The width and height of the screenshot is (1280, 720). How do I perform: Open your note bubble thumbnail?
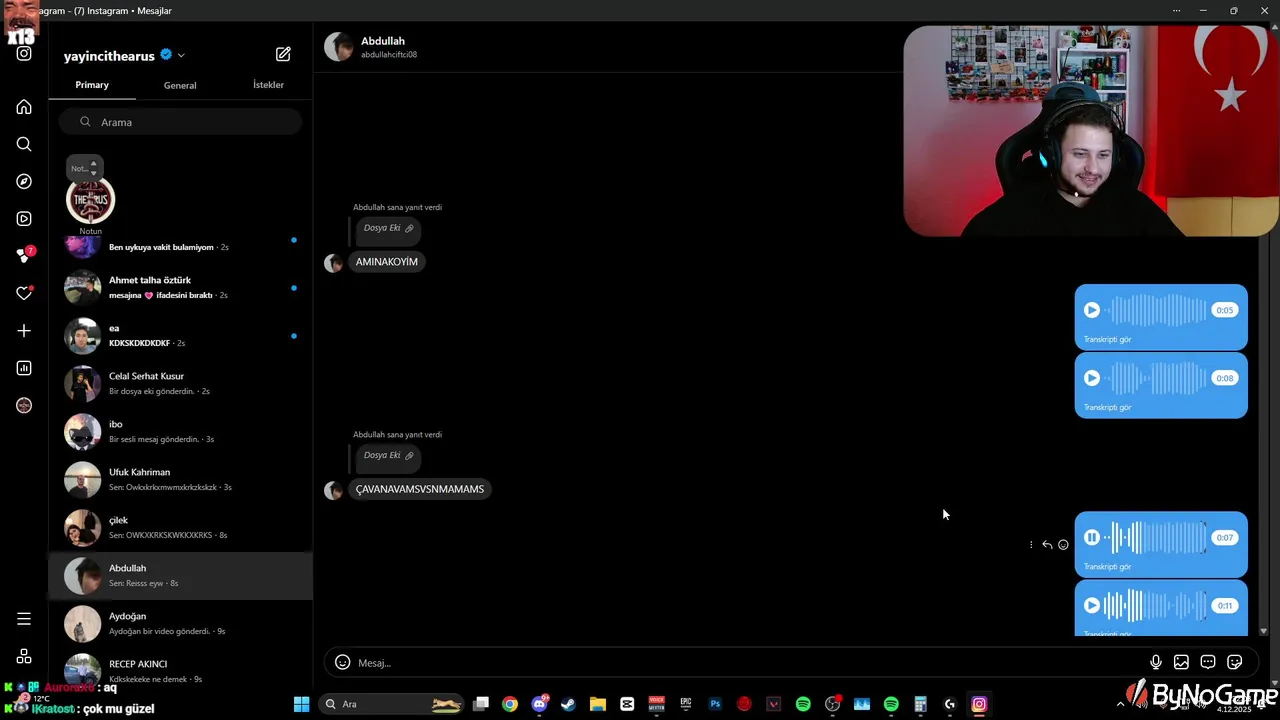(90, 199)
